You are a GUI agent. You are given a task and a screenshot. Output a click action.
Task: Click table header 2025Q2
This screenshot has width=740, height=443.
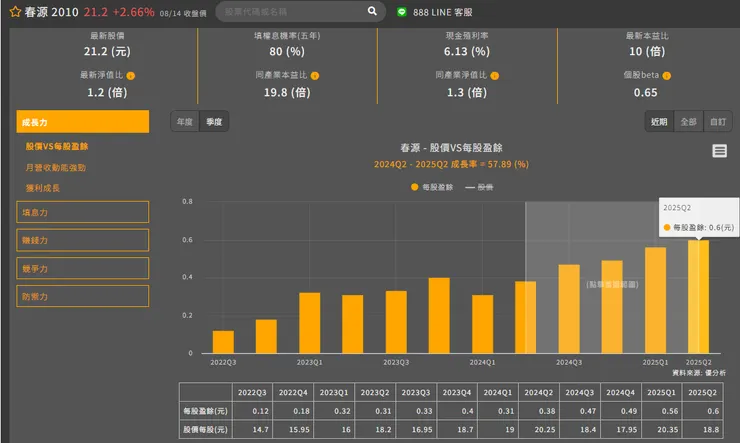(702, 393)
